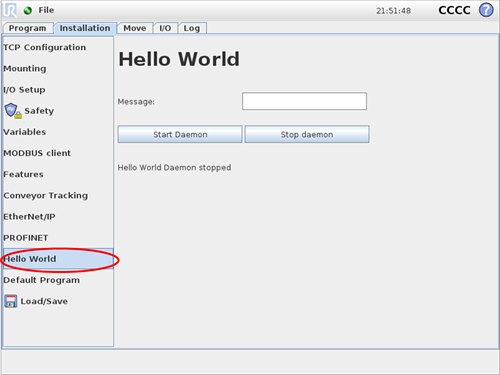Open the File menu
Image resolution: width=500 pixels, height=375 pixels.
click(46, 10)
